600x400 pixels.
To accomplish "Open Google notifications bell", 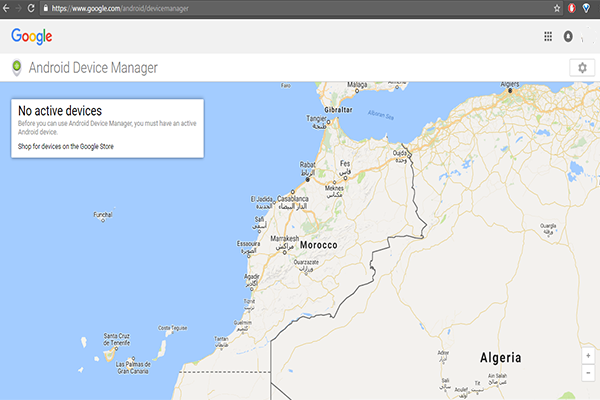I will coord(568,36).
